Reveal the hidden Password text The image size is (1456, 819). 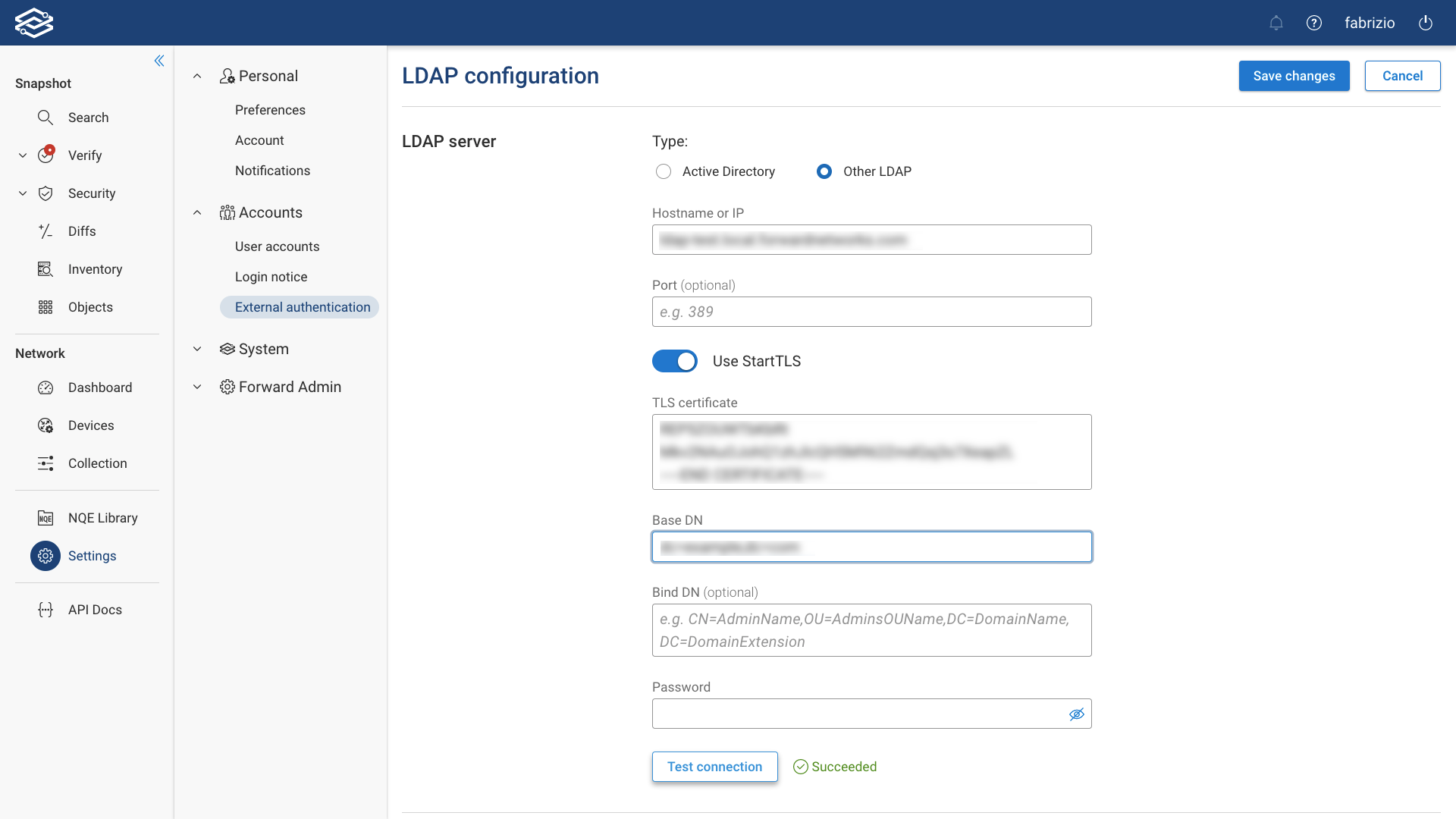coord(1077,714)
